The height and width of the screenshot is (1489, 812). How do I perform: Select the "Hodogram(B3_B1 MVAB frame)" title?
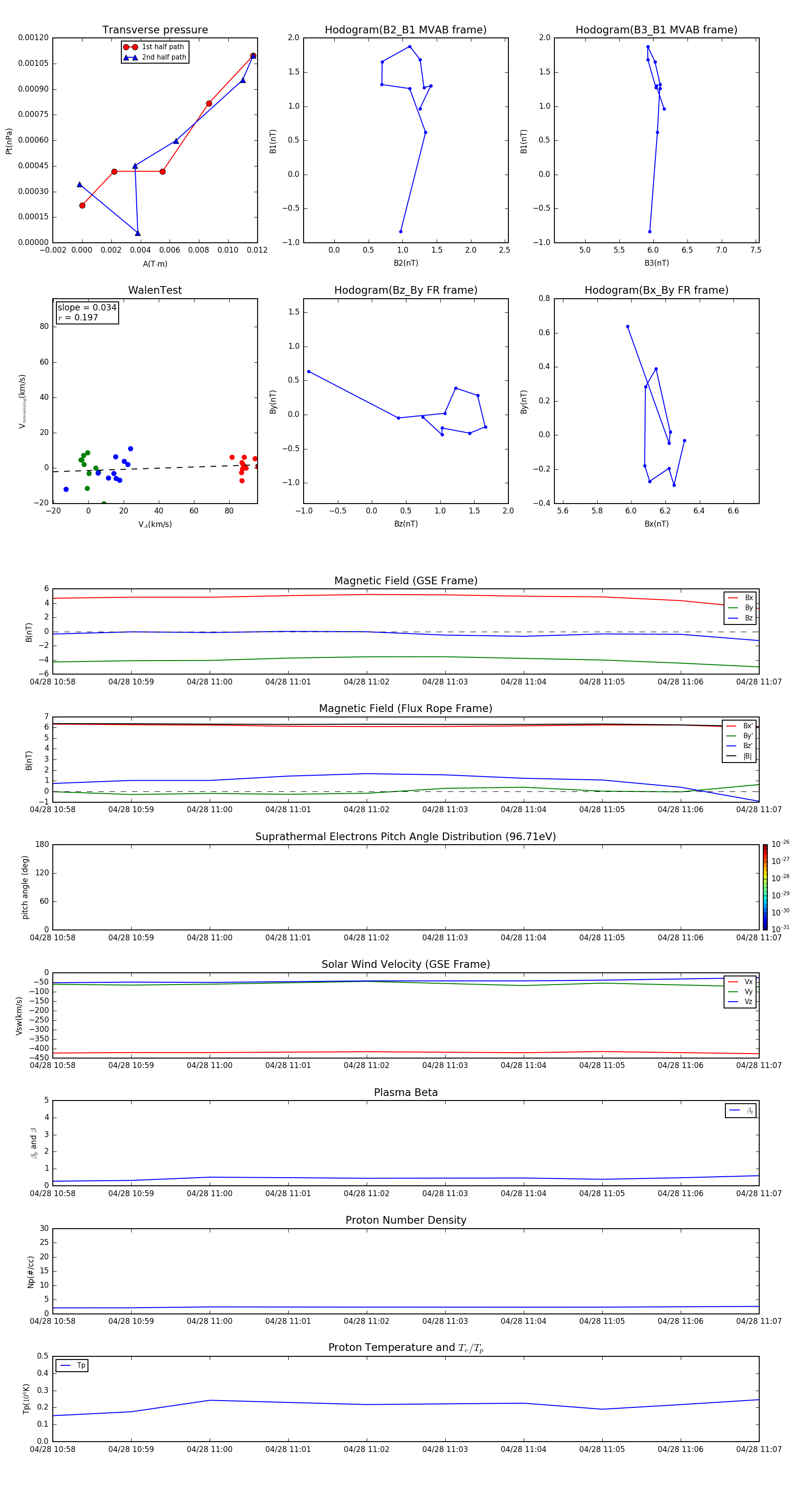point(656,30)
